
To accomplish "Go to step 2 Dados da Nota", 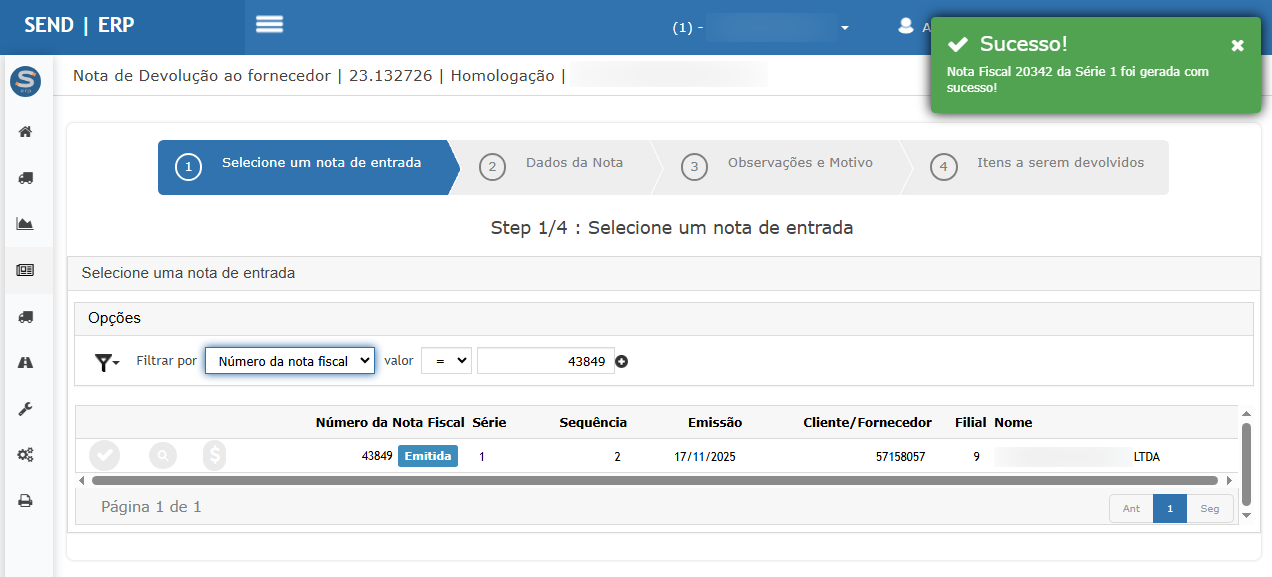I will click(x=555, y=165).
